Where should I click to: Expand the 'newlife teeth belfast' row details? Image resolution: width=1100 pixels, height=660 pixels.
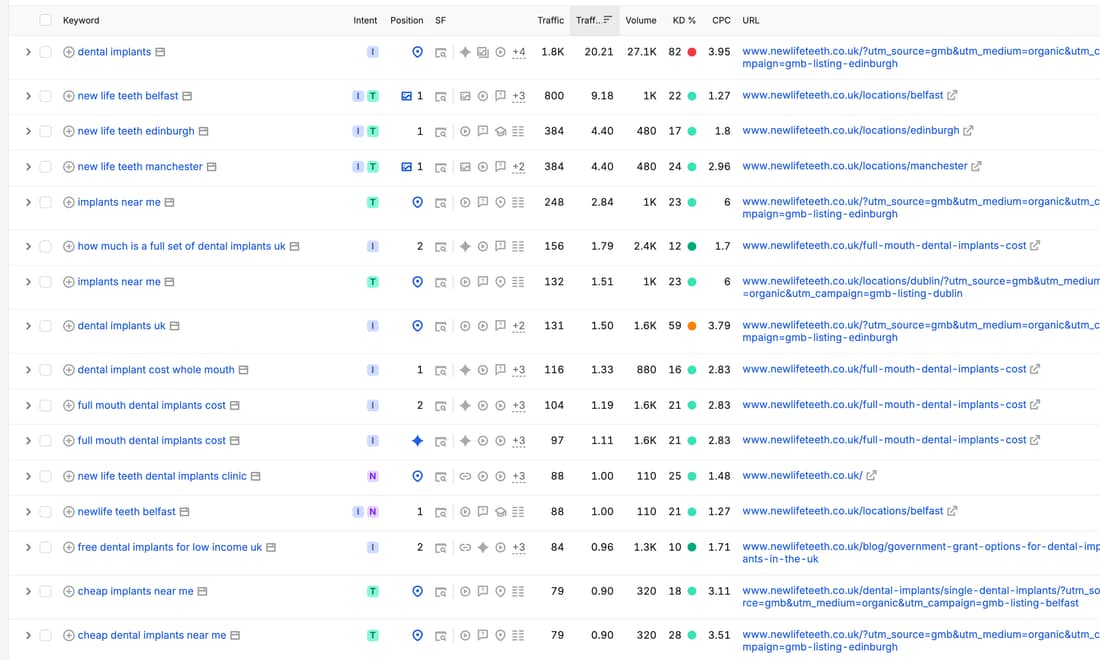[28, 512]
